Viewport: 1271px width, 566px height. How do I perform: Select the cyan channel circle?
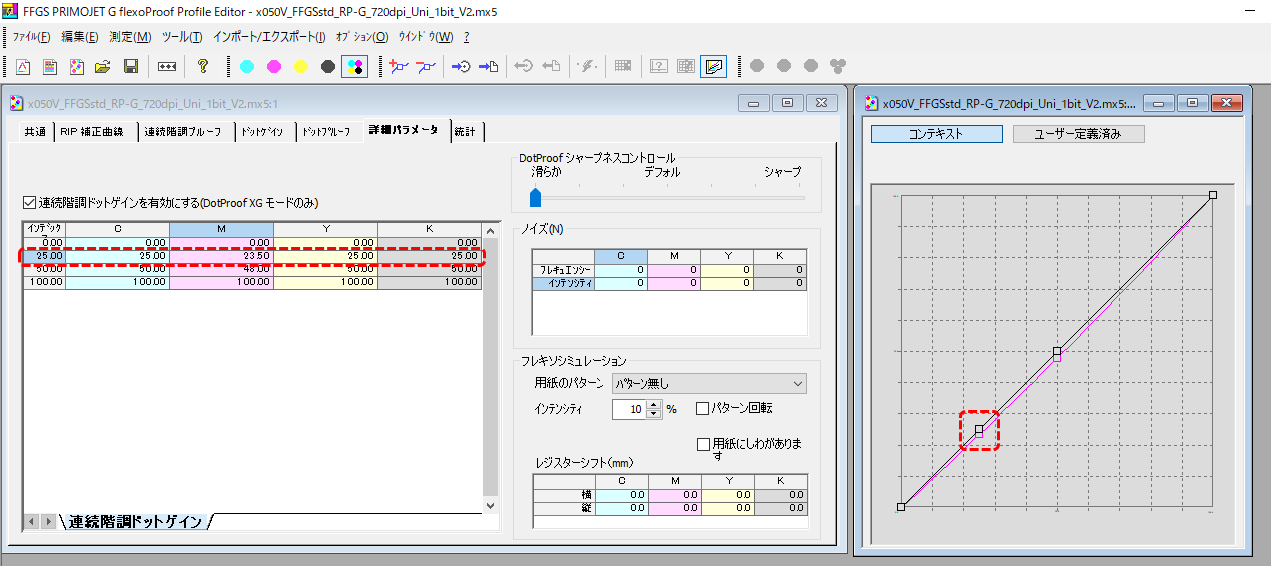tap(247, 66)
